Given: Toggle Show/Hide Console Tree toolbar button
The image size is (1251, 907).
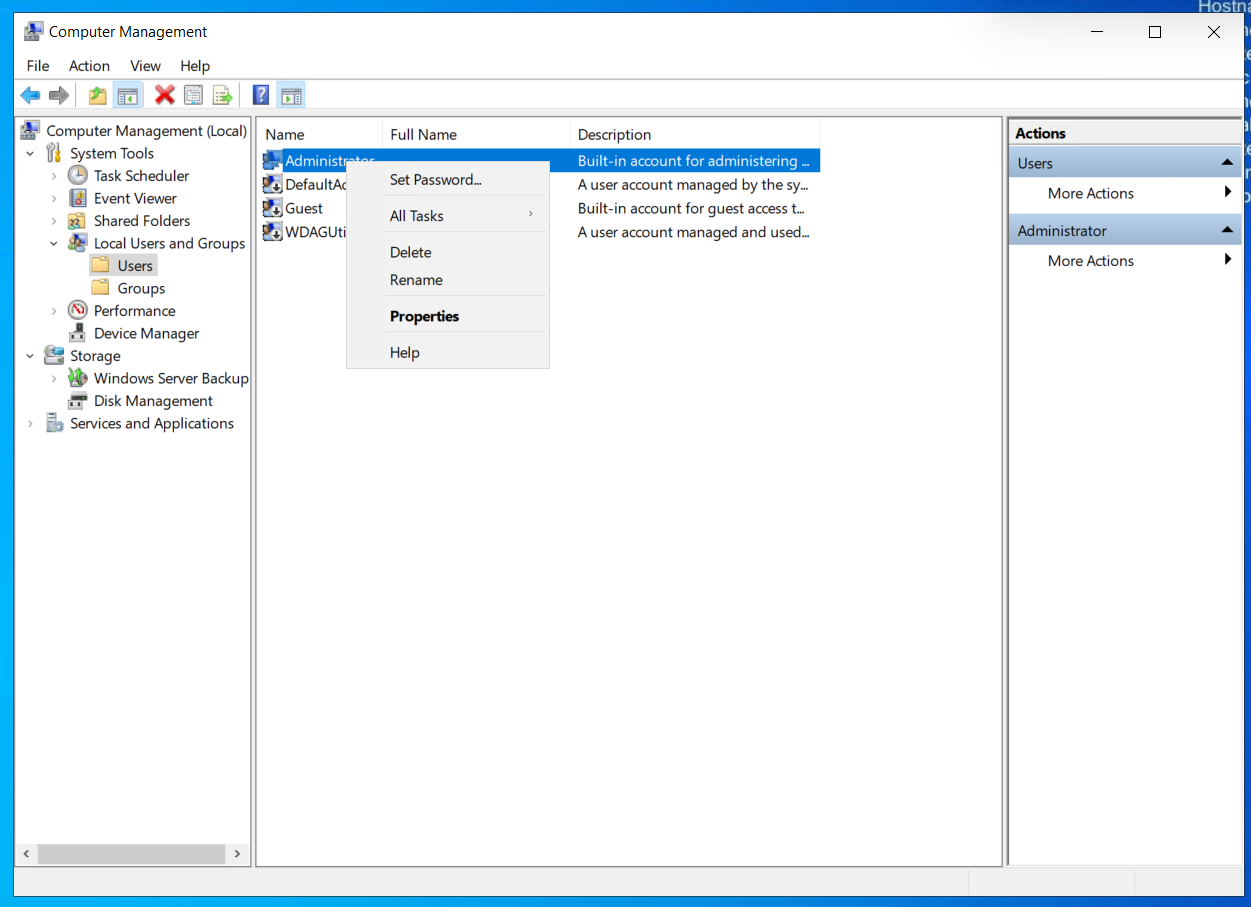Looking at the screenshot, I should pyautogui.click(x=127, y=95).
